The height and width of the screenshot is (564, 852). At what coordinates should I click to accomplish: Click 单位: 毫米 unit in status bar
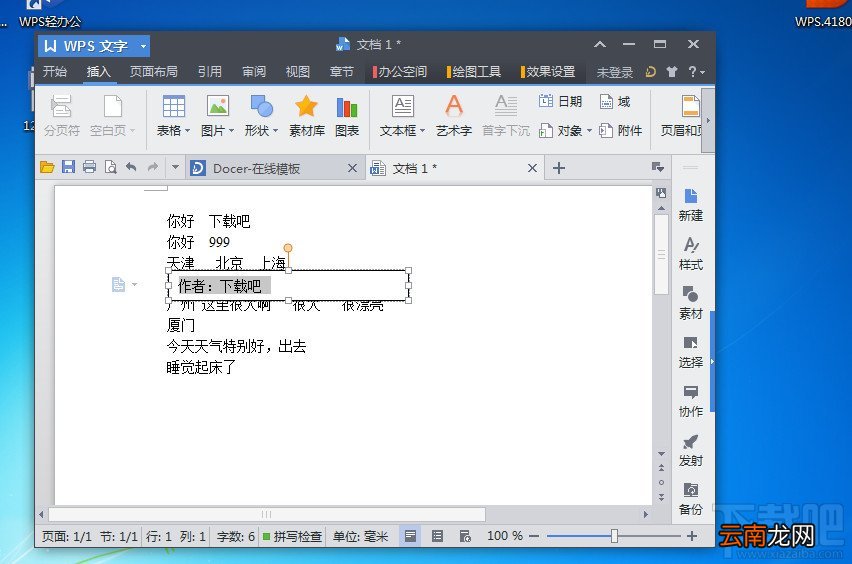point(360,537)
